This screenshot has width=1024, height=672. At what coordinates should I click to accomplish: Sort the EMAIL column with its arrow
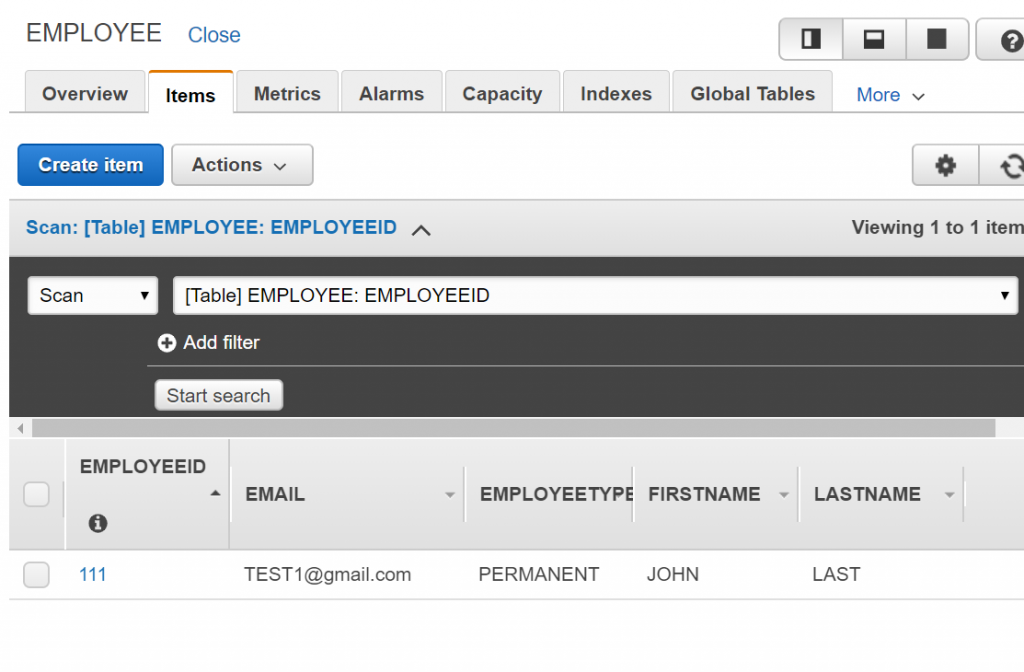coord(449,494)
